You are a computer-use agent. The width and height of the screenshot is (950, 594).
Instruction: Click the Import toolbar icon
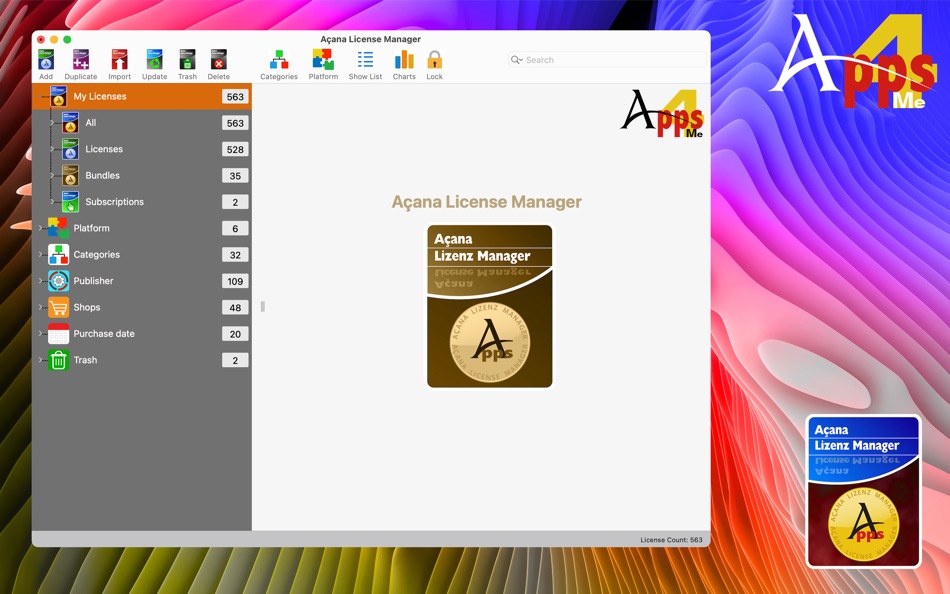119,60
